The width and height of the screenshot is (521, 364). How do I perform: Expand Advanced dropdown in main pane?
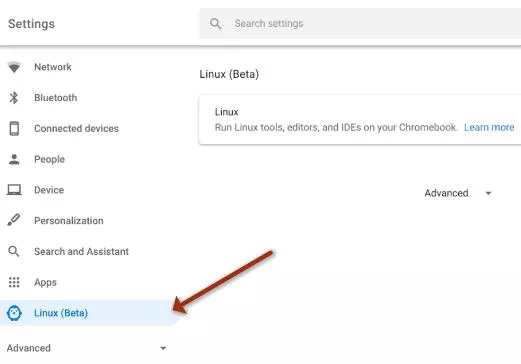[x=489, y=193]
